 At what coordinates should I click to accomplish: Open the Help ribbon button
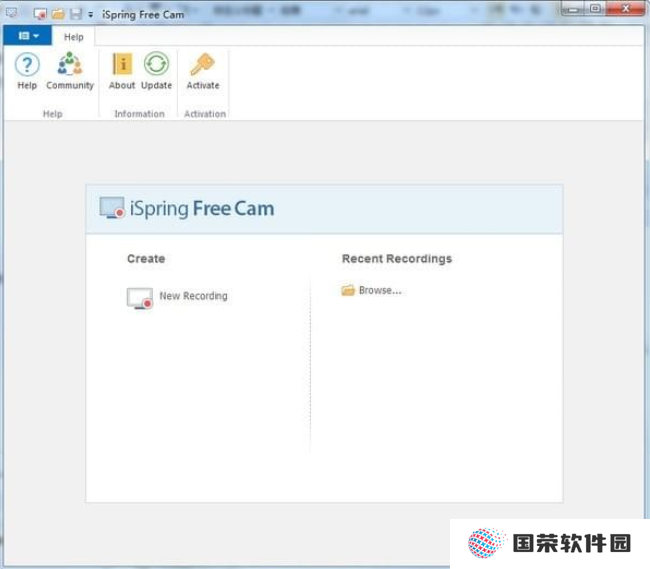27,71
